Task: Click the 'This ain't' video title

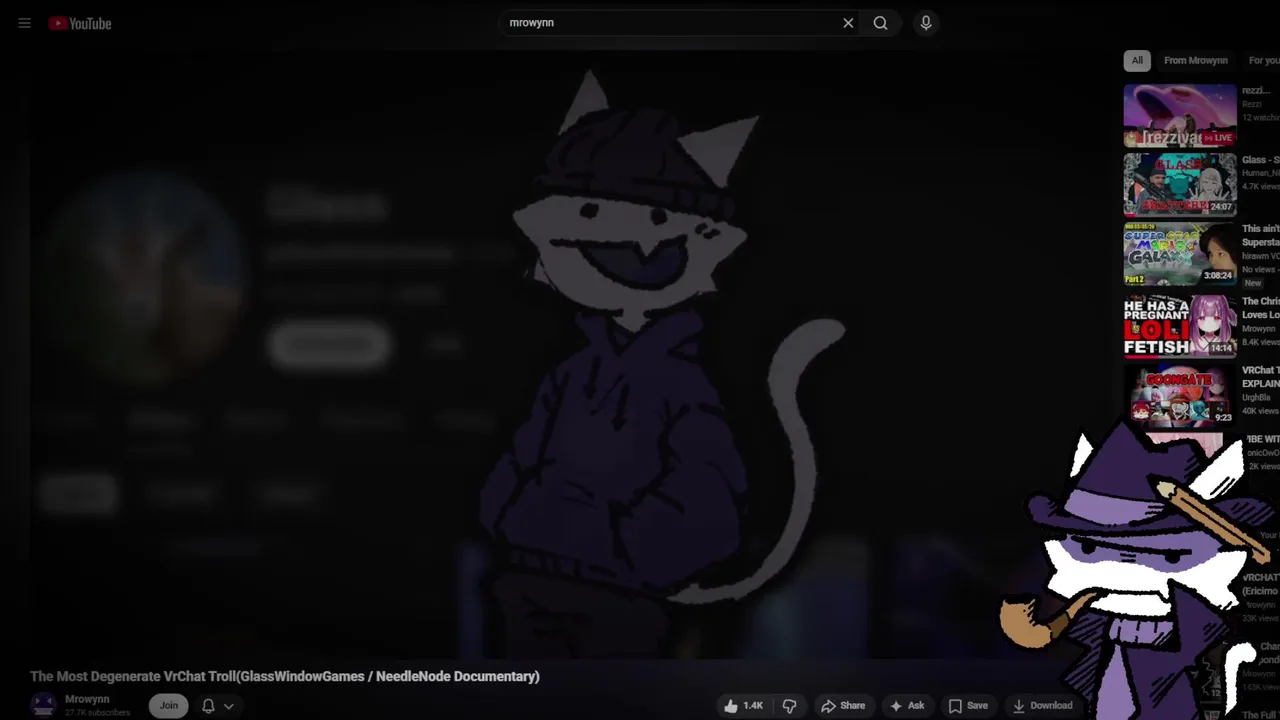Action: point(1260,235)
